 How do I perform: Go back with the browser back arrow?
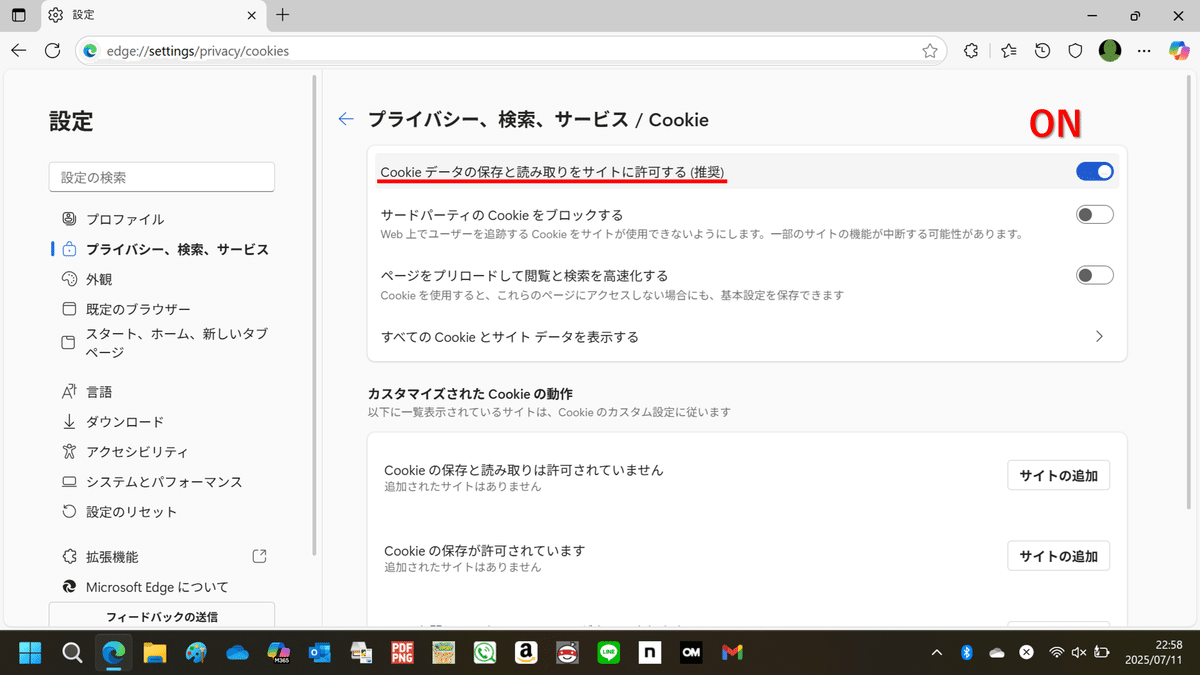tap(19, 50)
